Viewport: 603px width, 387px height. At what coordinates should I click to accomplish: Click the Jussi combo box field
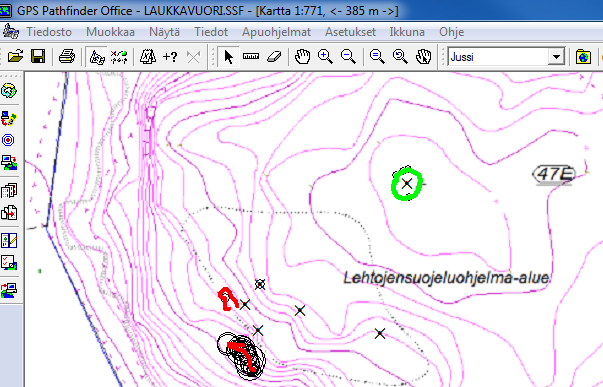tap(506, 57)
